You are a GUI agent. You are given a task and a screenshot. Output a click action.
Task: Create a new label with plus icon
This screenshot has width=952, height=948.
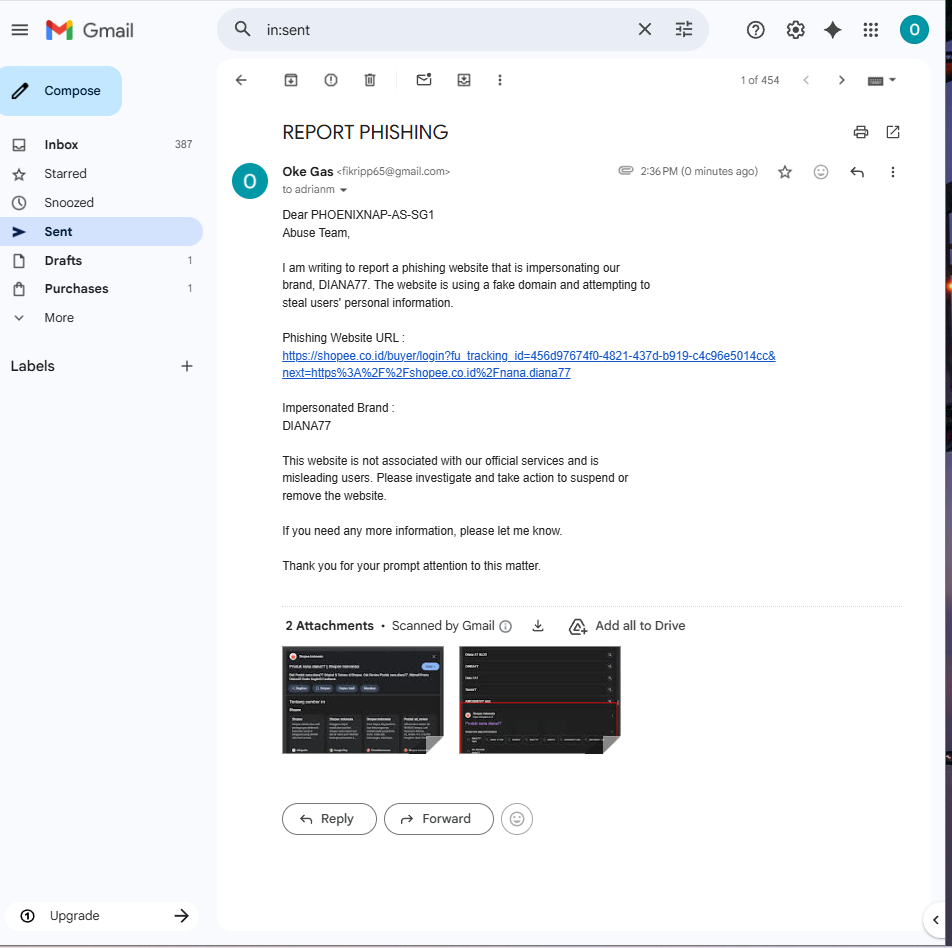coord(187,366)
